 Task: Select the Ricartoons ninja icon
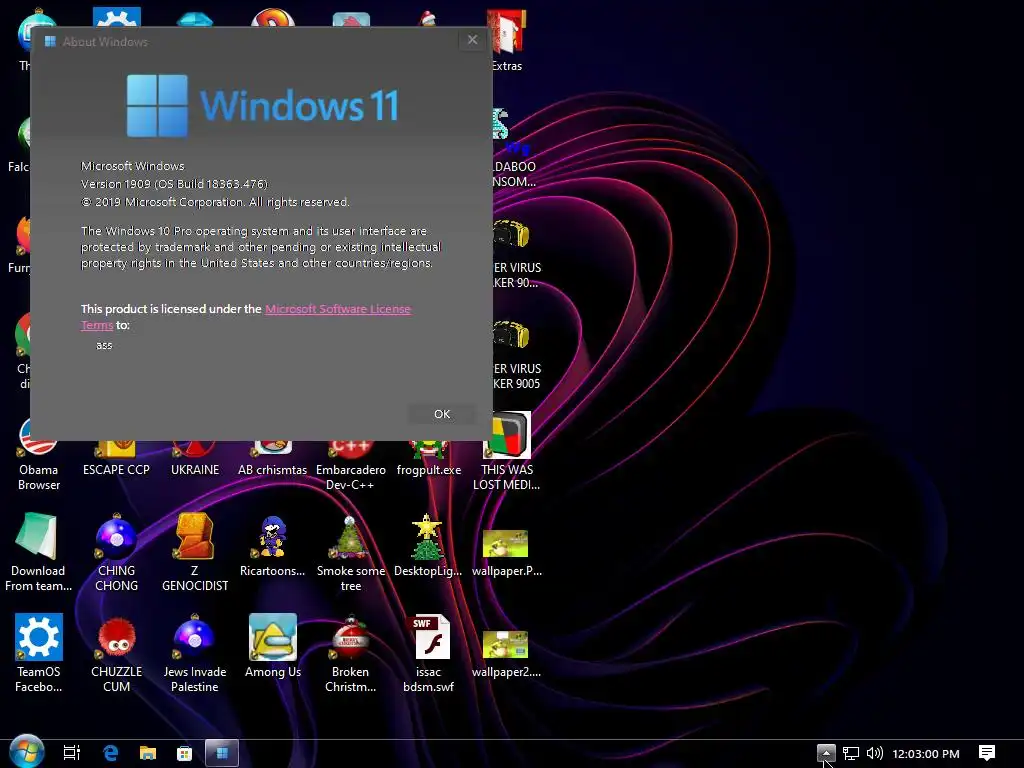pos(272,545)
